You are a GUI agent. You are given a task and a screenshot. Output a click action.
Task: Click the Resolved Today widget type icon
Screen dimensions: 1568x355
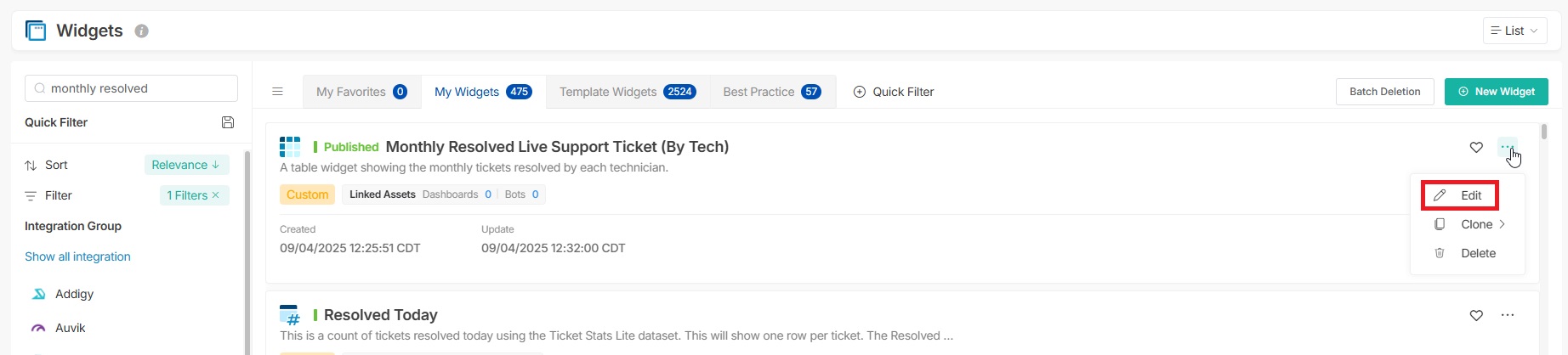click(290, 315)
